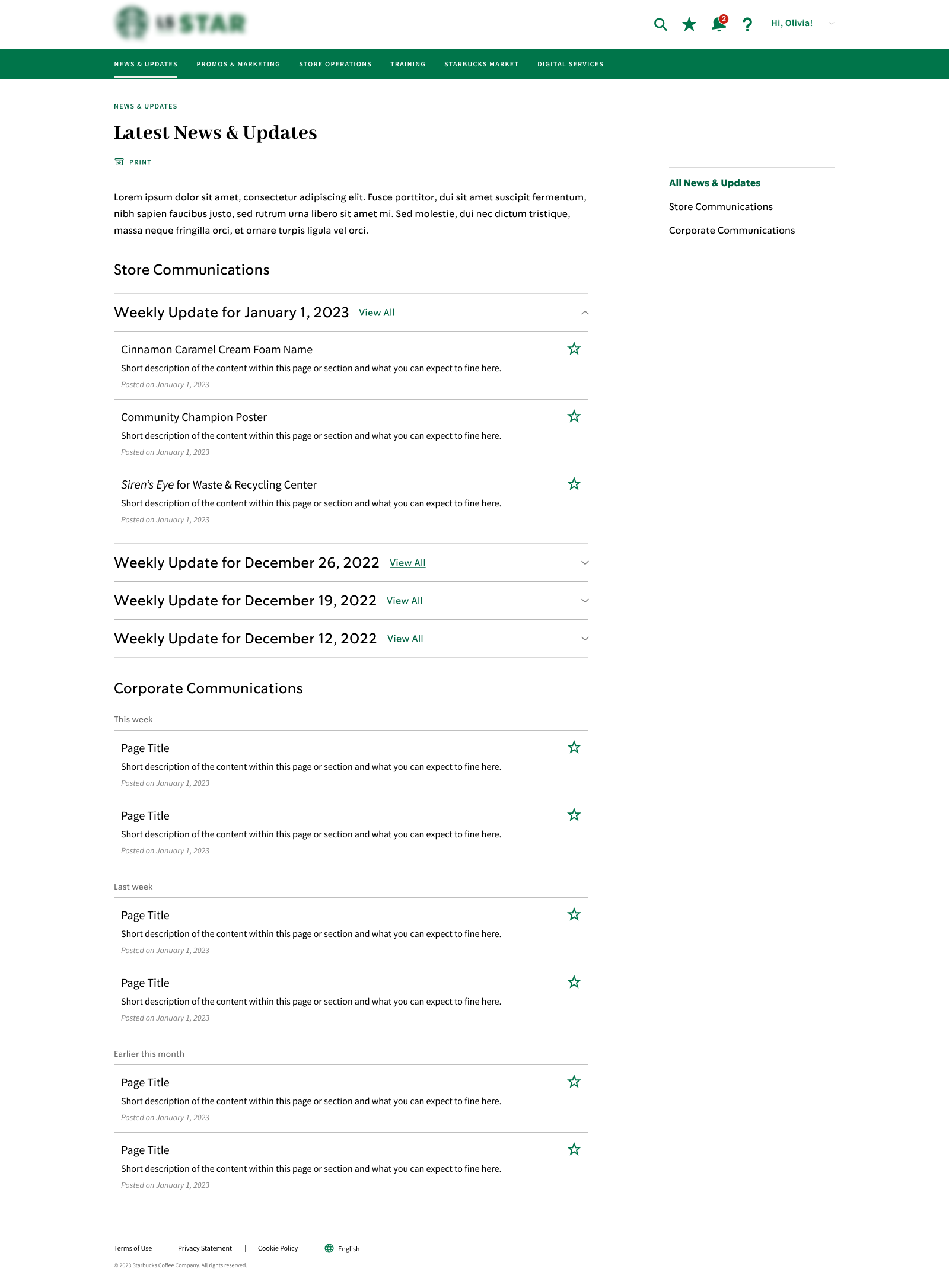949x1288 pixels.
Task: Open Privacy Statement footer link
Action: (205, 1248)
